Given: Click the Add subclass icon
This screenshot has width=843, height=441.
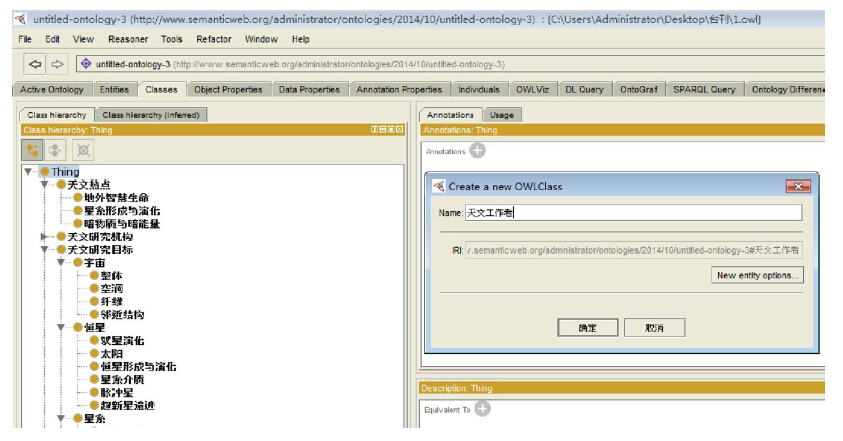Looking at the screenshot, I should point(33,150).
